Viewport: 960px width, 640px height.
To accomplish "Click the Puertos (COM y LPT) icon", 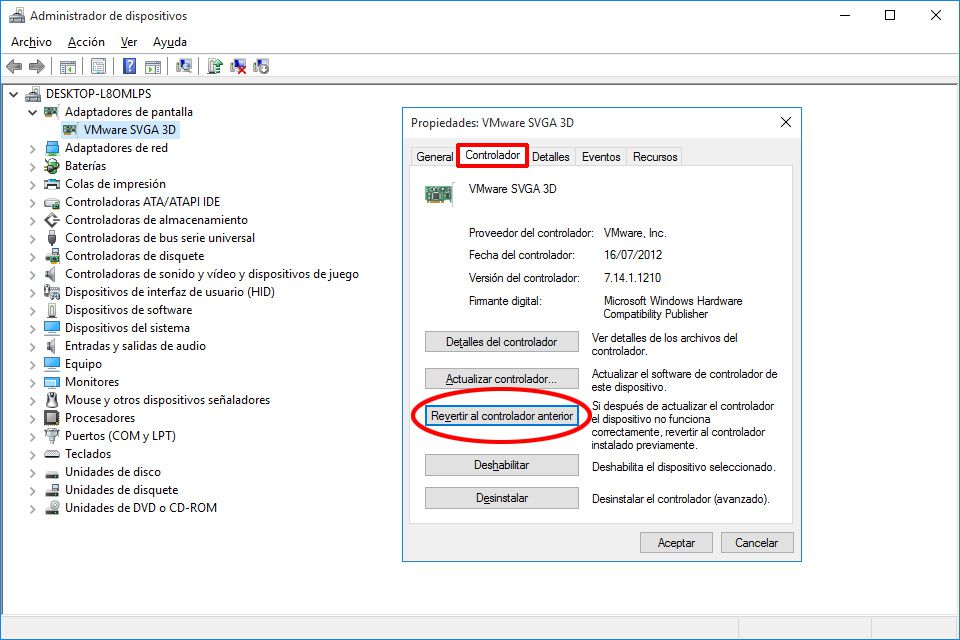I will 51,436.
